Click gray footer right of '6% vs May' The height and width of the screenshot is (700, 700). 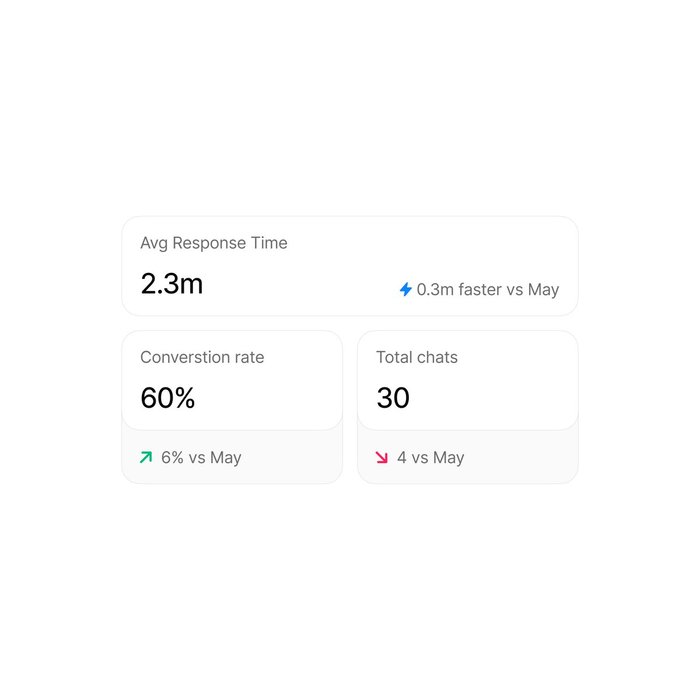(295, 458)
